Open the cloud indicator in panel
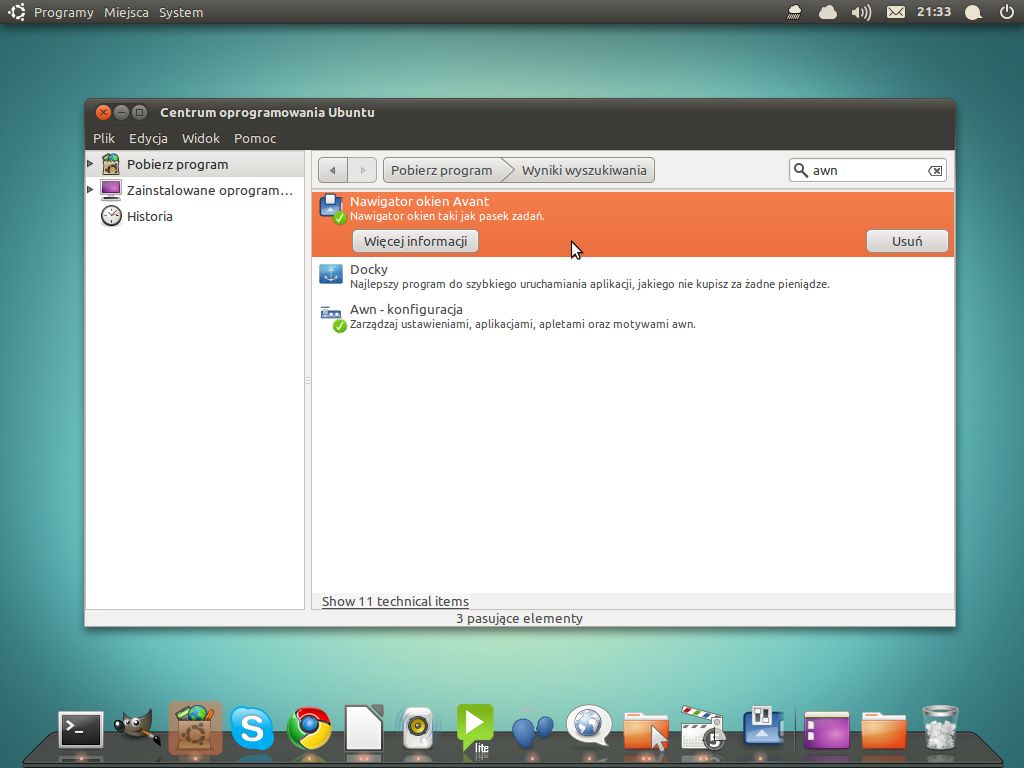The height and width of the screenshot is (768, 1024). click(x=827, y=12)
